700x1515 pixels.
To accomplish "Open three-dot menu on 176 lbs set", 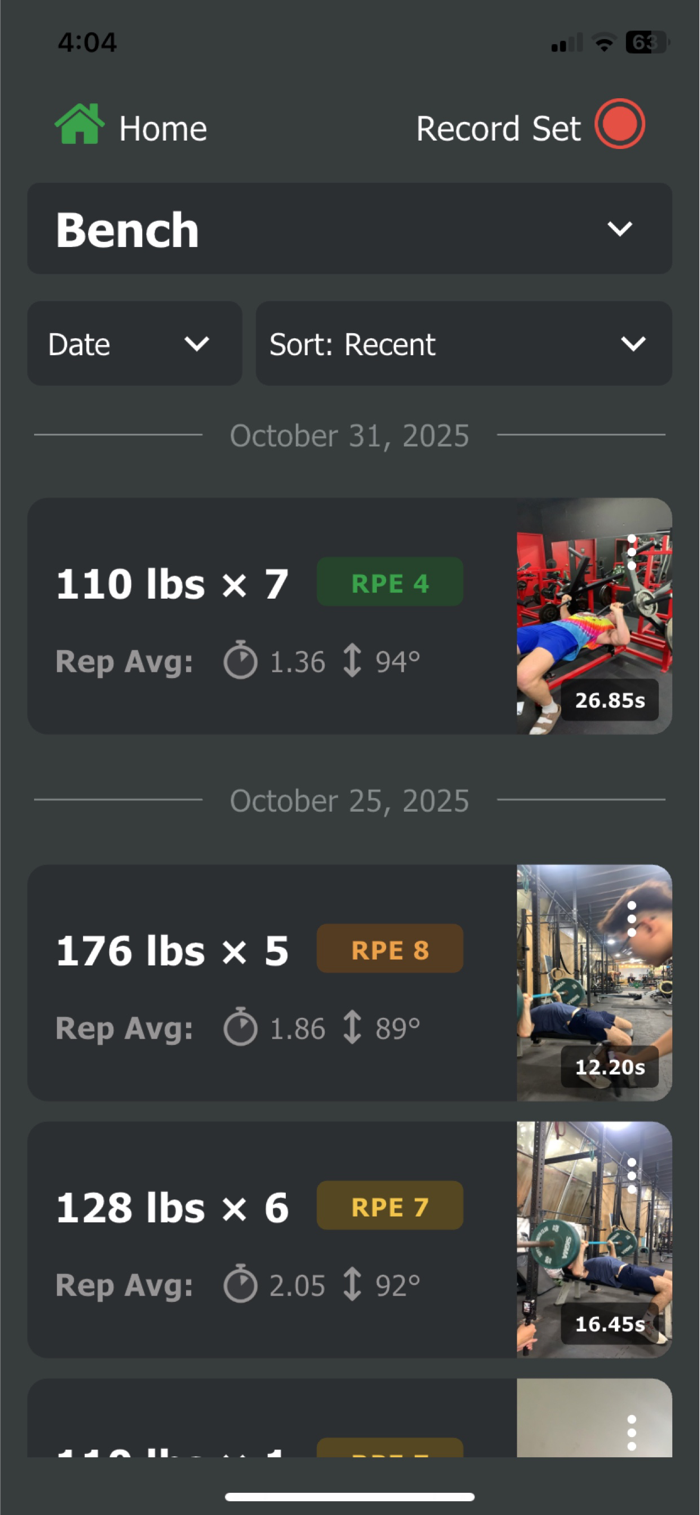I will (632, 918).
